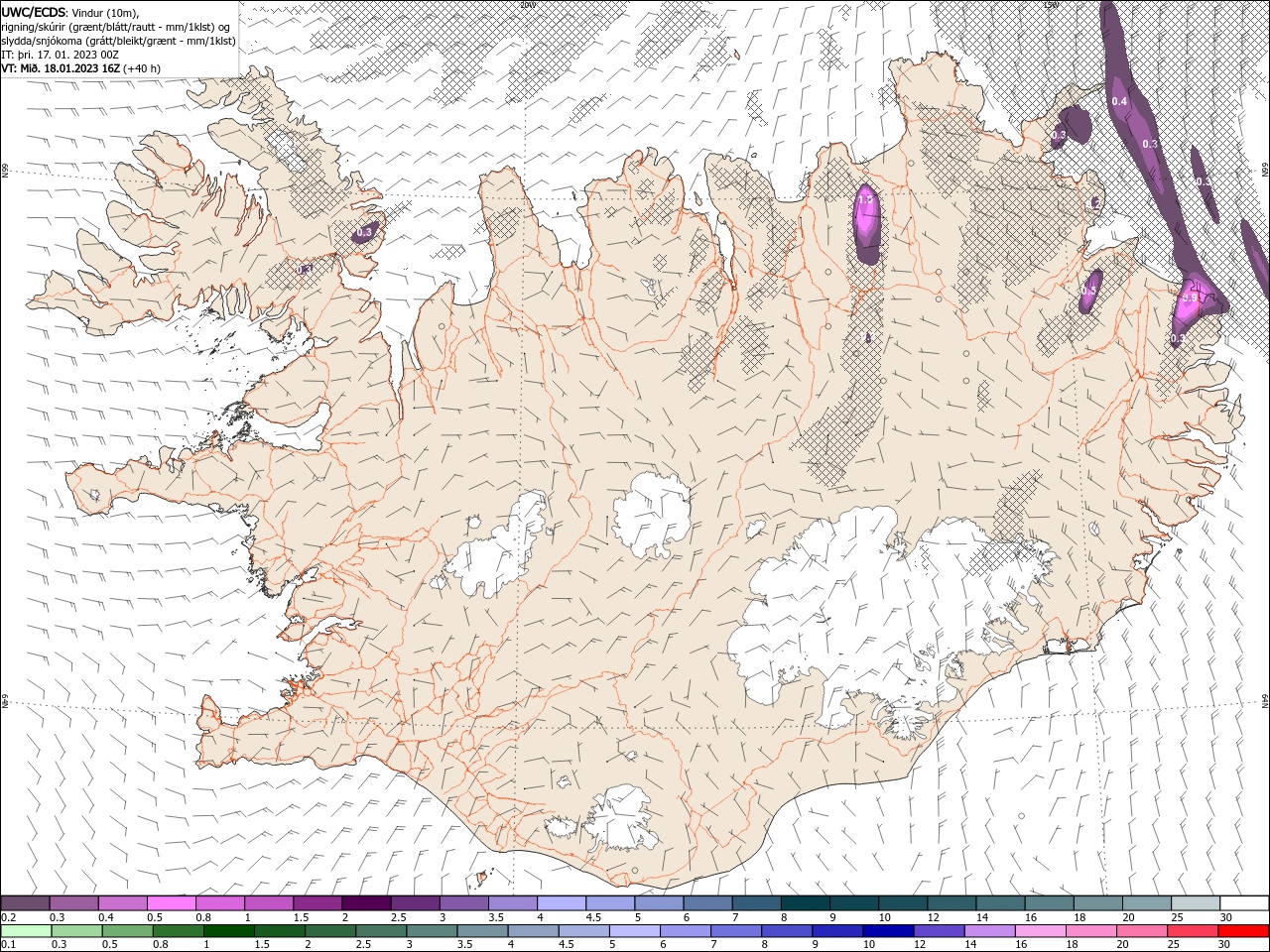Pick the lower legend swatch between 3 and 3.5

[x=433, y=931]
